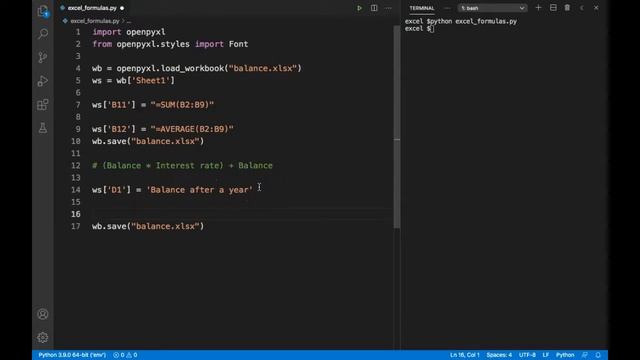Click 'balance.xlsx' string on line 4

(263, 69)
